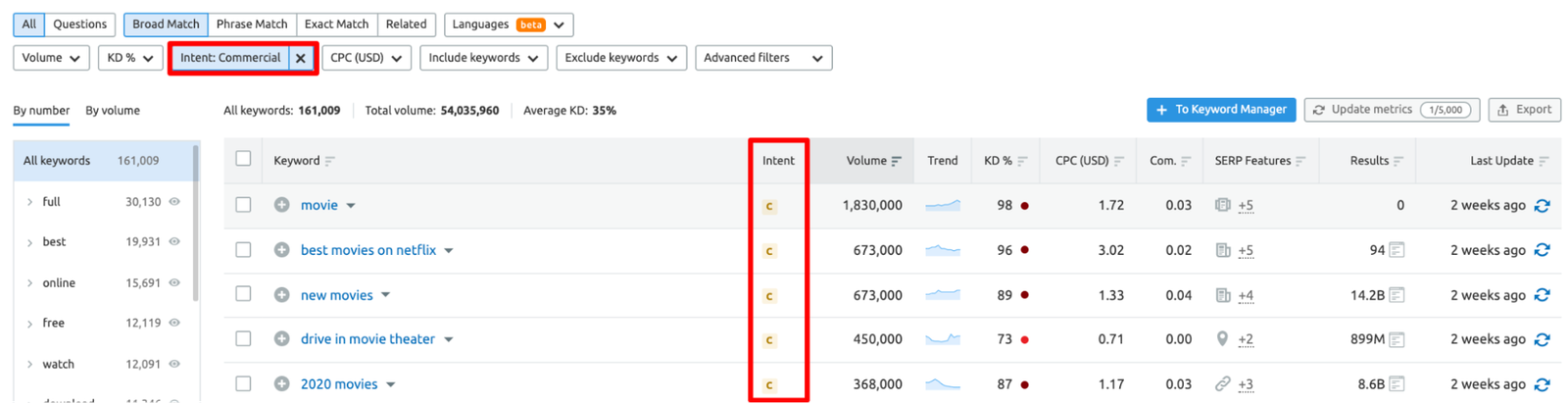The width and height of the screenshot is (1568, 403).
Task: Switch to the By volume tab
Action: (x=113, y=111)
